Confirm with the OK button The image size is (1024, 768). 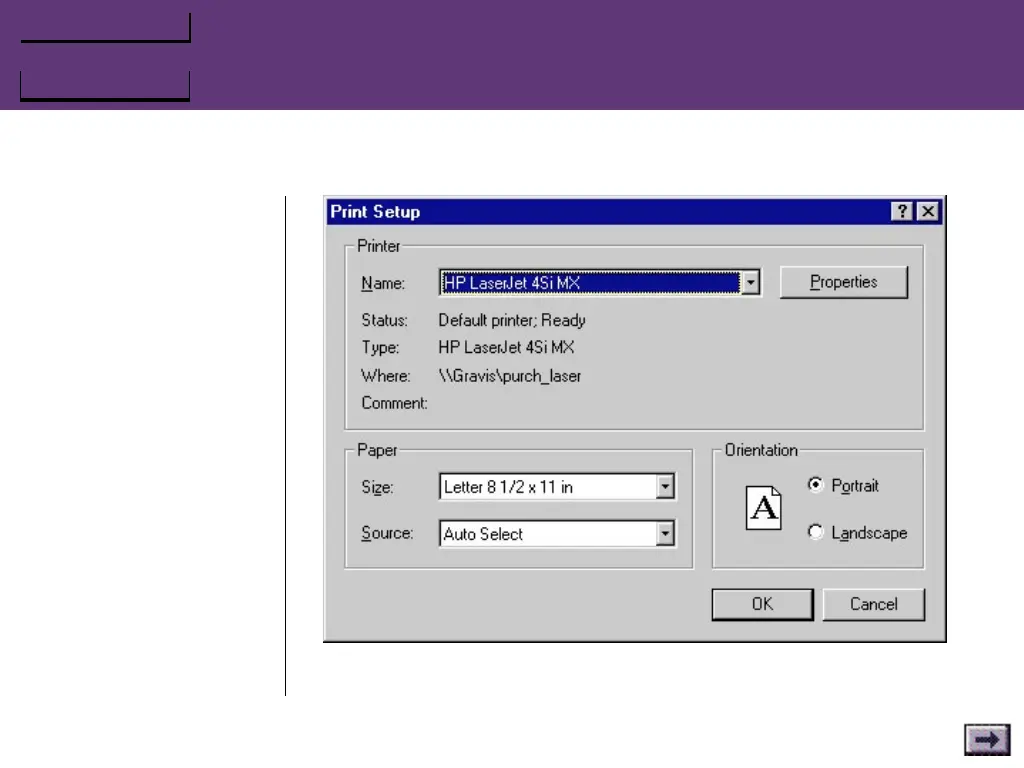[762, 604]
